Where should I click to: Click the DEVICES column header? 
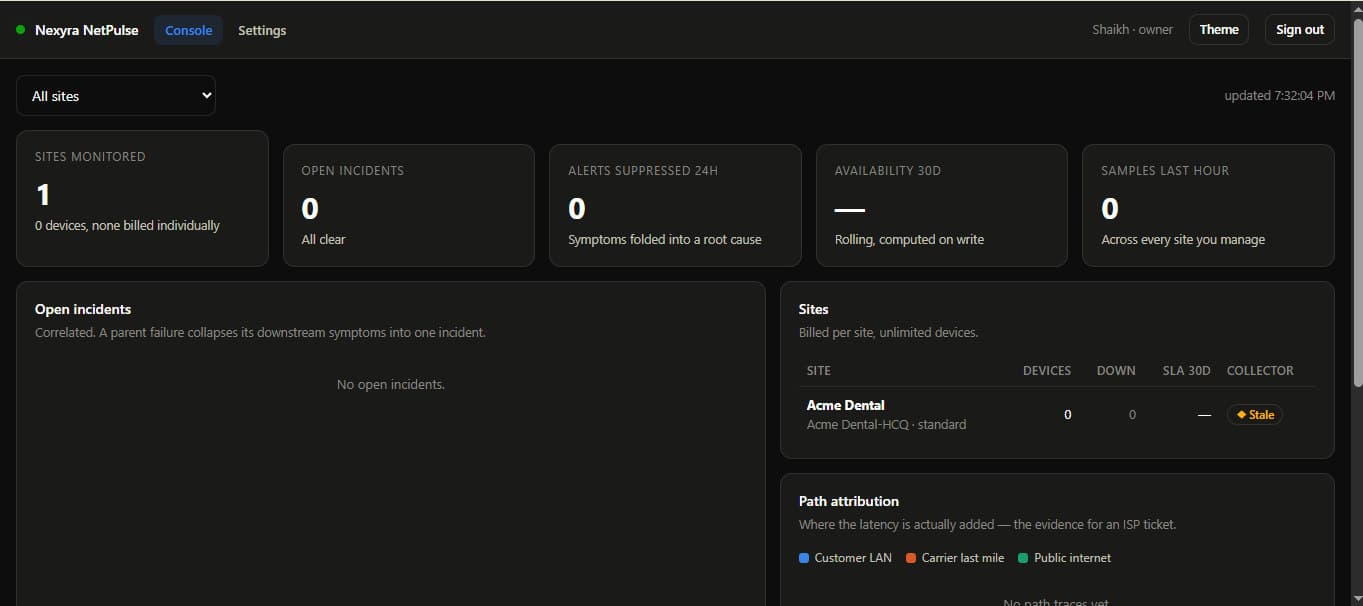click(x=1047, y=370)
